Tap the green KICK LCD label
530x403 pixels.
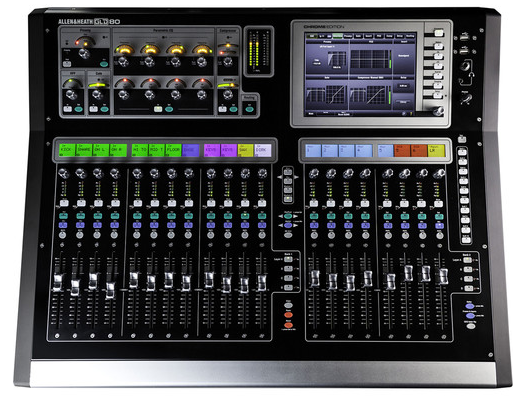click(67, 150)
